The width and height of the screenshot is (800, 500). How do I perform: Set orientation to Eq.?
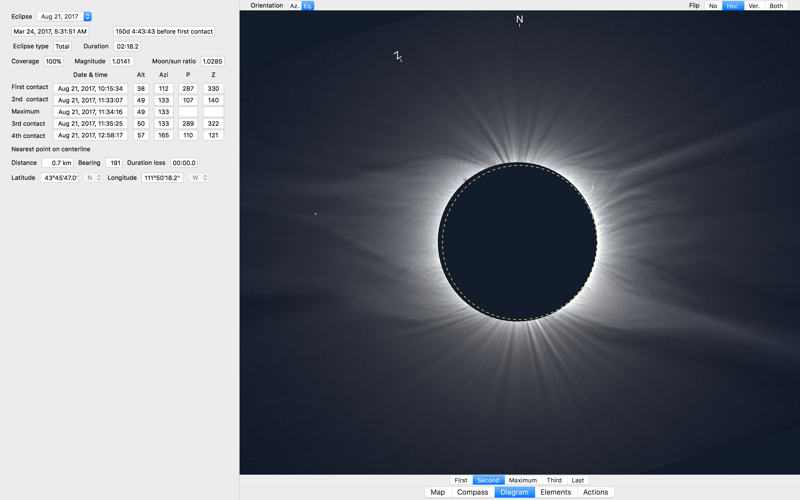(x=308, y=6)
